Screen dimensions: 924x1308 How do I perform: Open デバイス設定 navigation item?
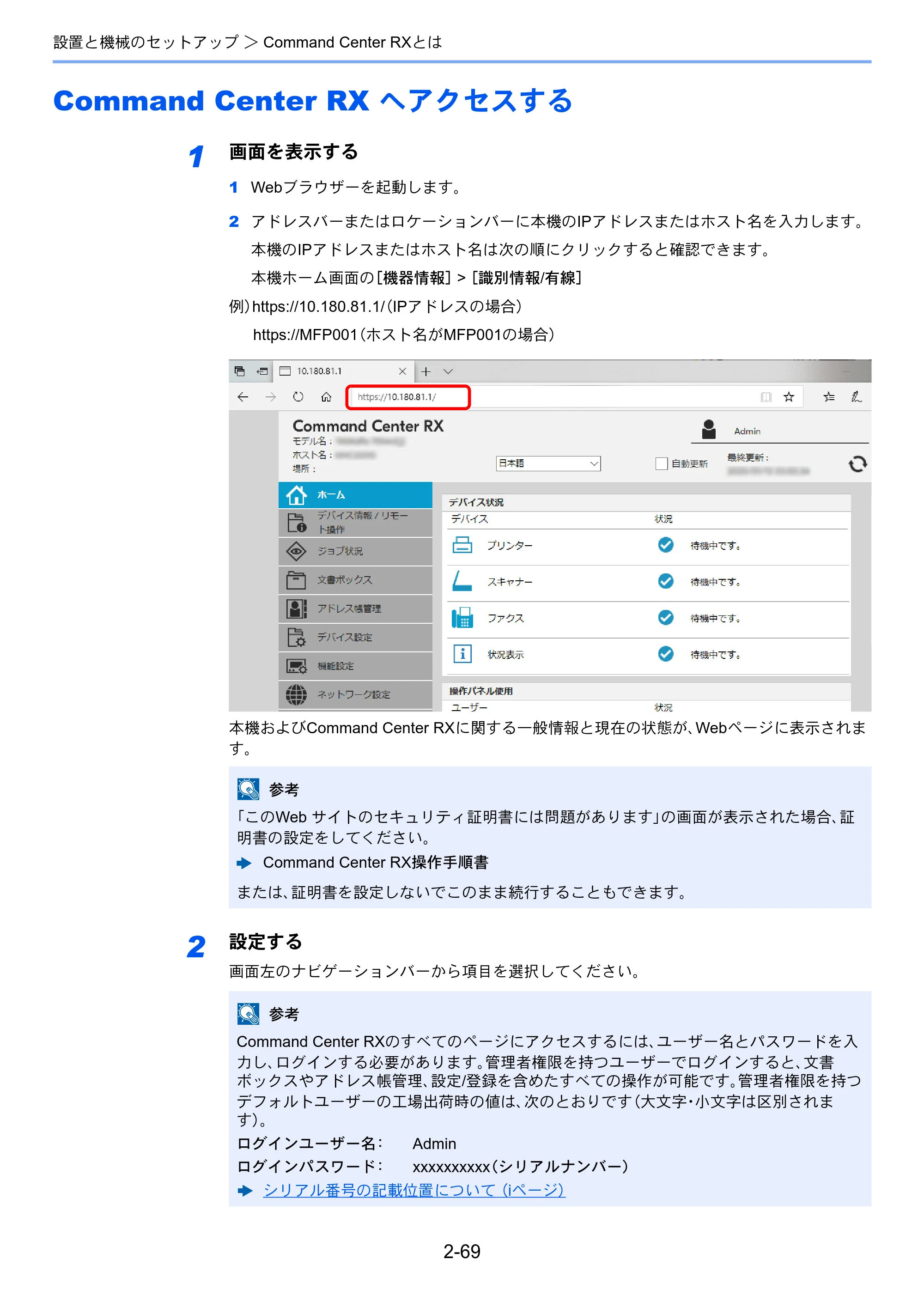[355, 637]
